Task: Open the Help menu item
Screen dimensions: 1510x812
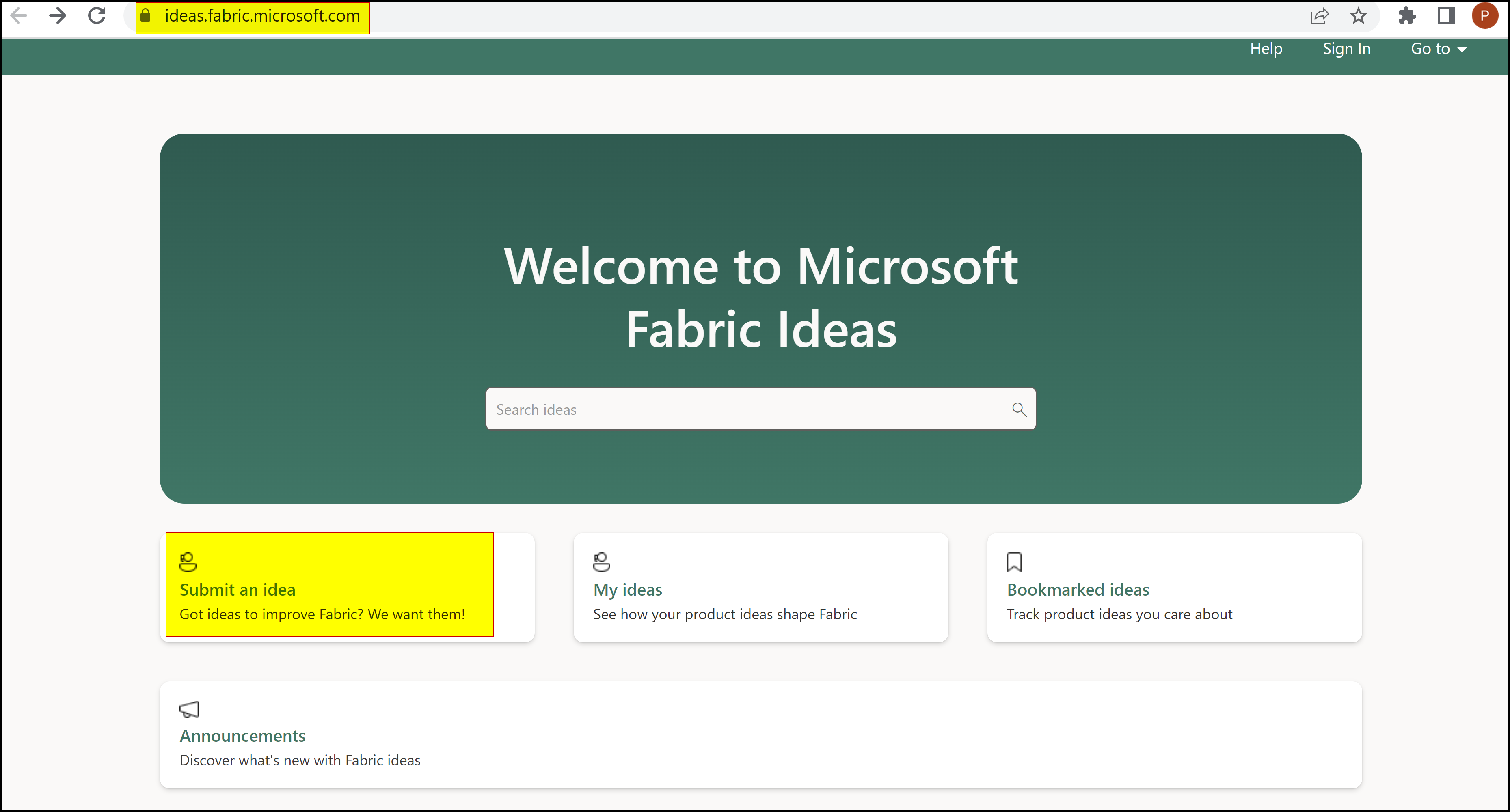Action: pyautogui.click(x=1266, y=49)
